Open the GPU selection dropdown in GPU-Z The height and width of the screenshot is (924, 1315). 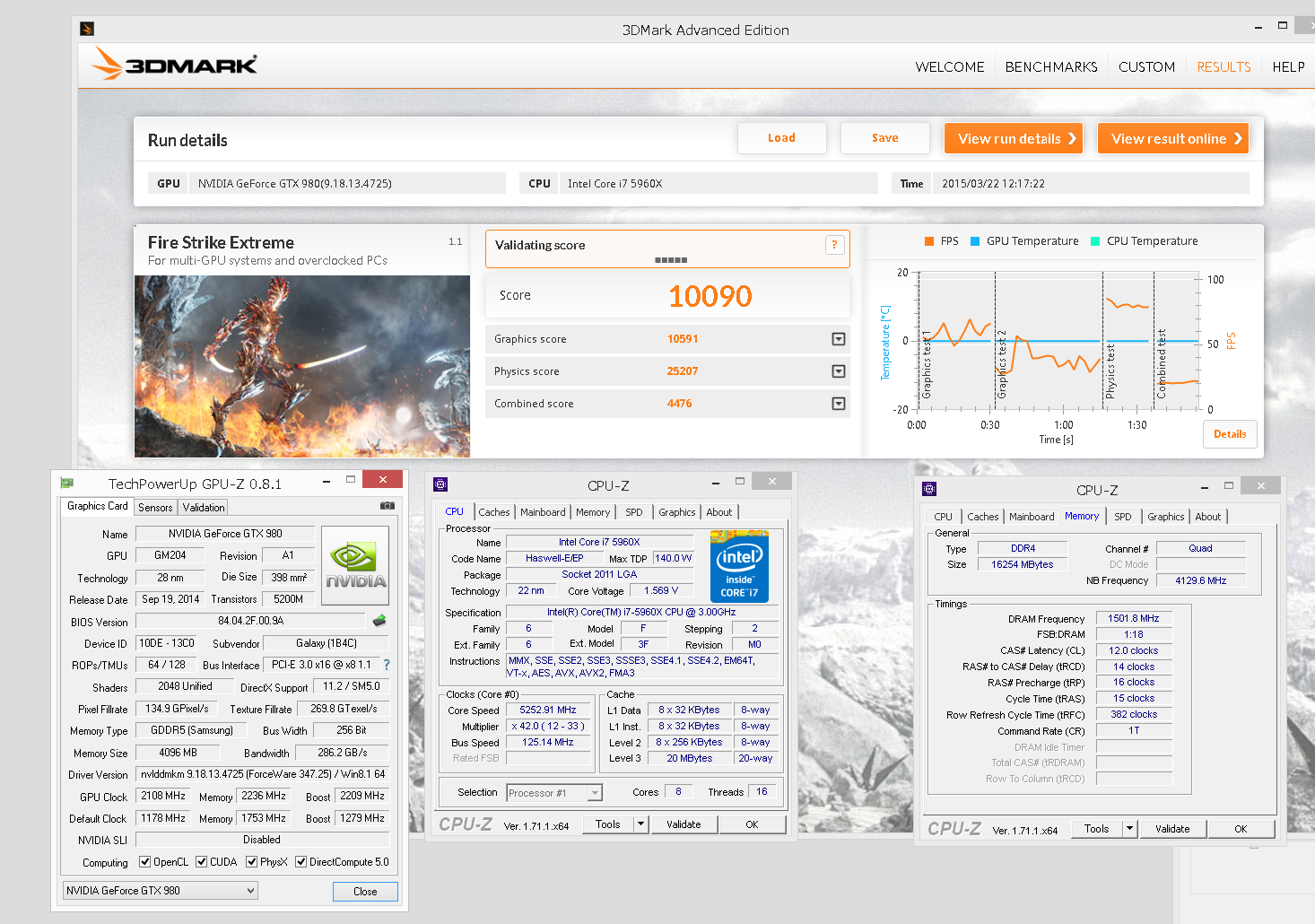[x=161, y=891]
